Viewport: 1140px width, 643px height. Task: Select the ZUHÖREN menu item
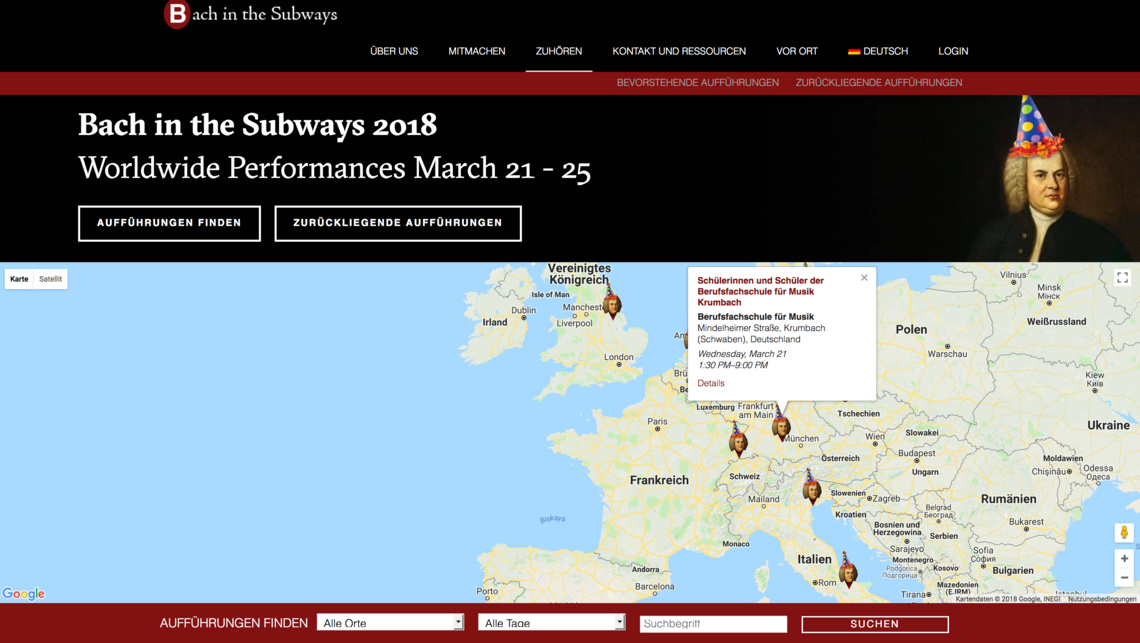(x=559, y=51)
